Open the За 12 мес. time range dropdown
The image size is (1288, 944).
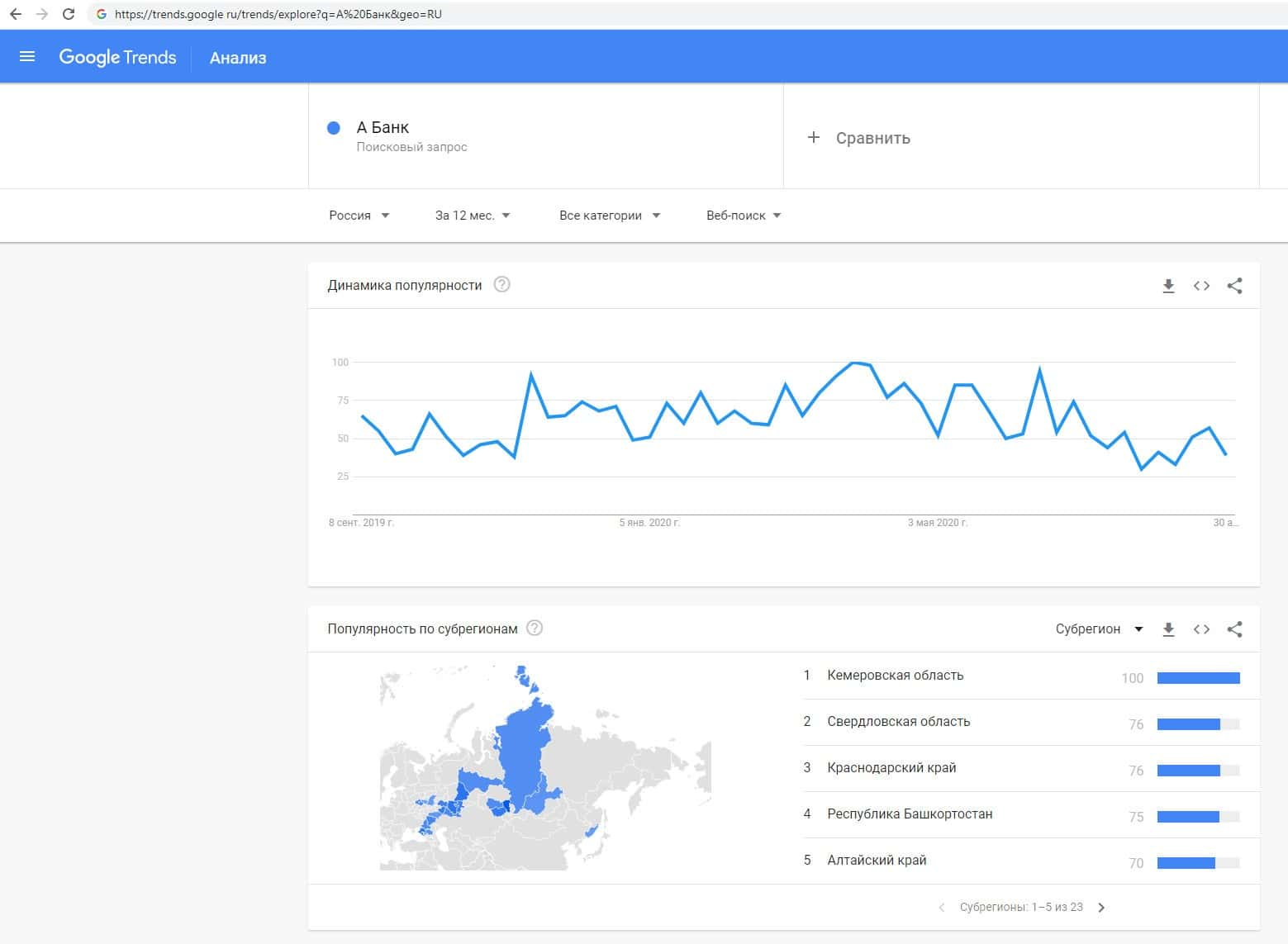(473, 216)
